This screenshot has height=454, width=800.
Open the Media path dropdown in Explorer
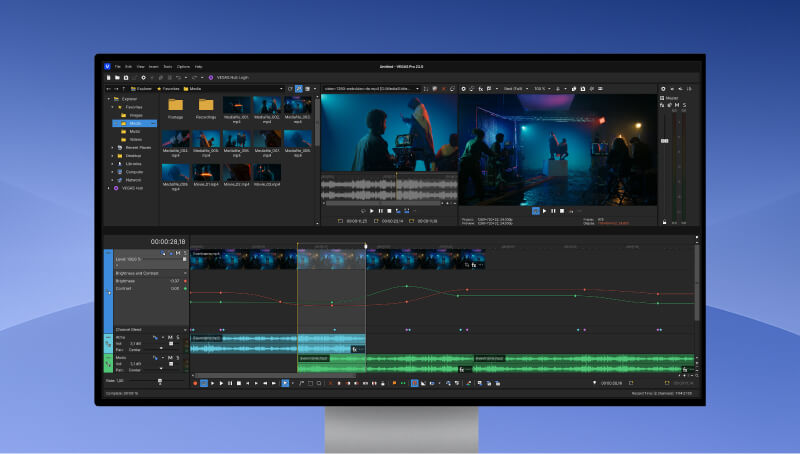[x=281, y=89]
